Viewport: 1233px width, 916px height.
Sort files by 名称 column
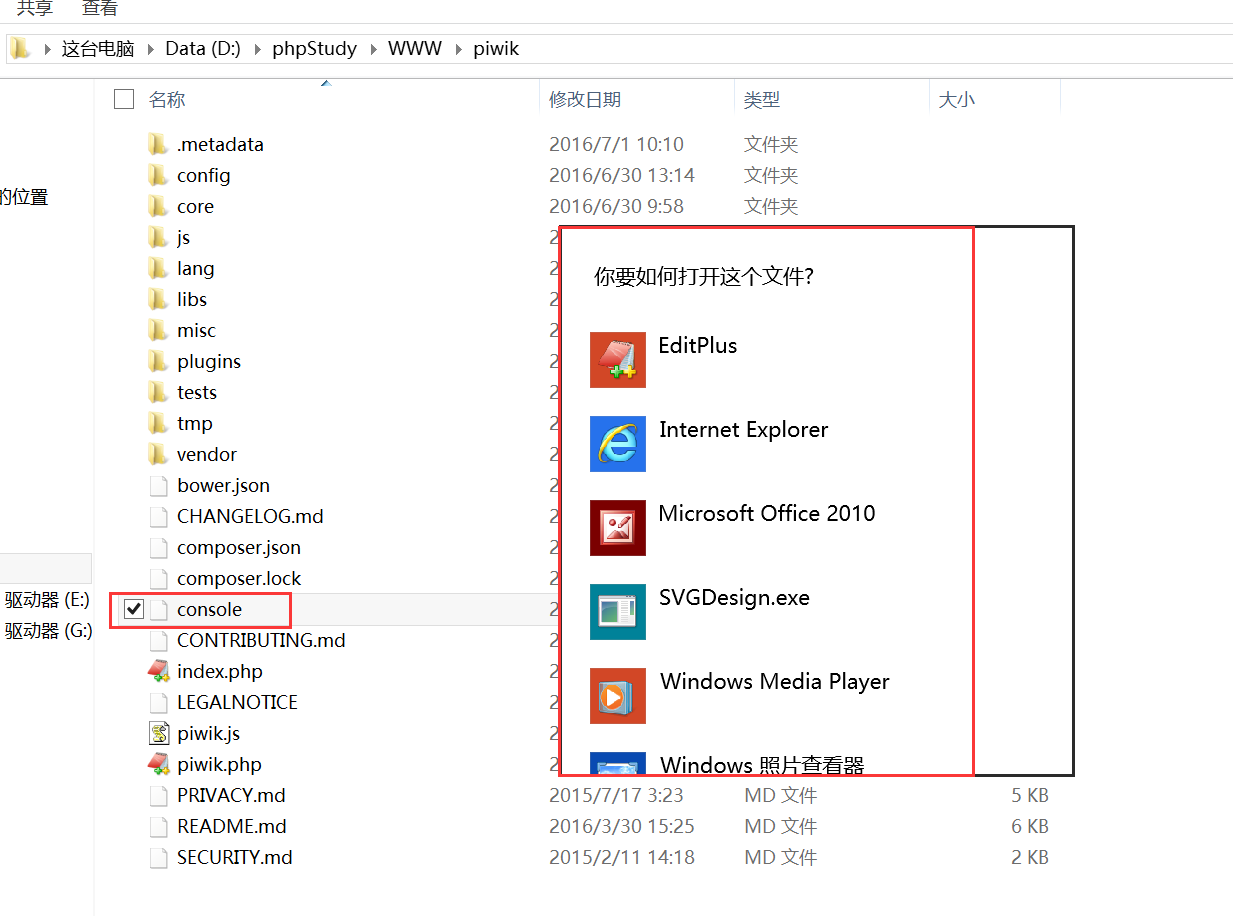(167, 99)
